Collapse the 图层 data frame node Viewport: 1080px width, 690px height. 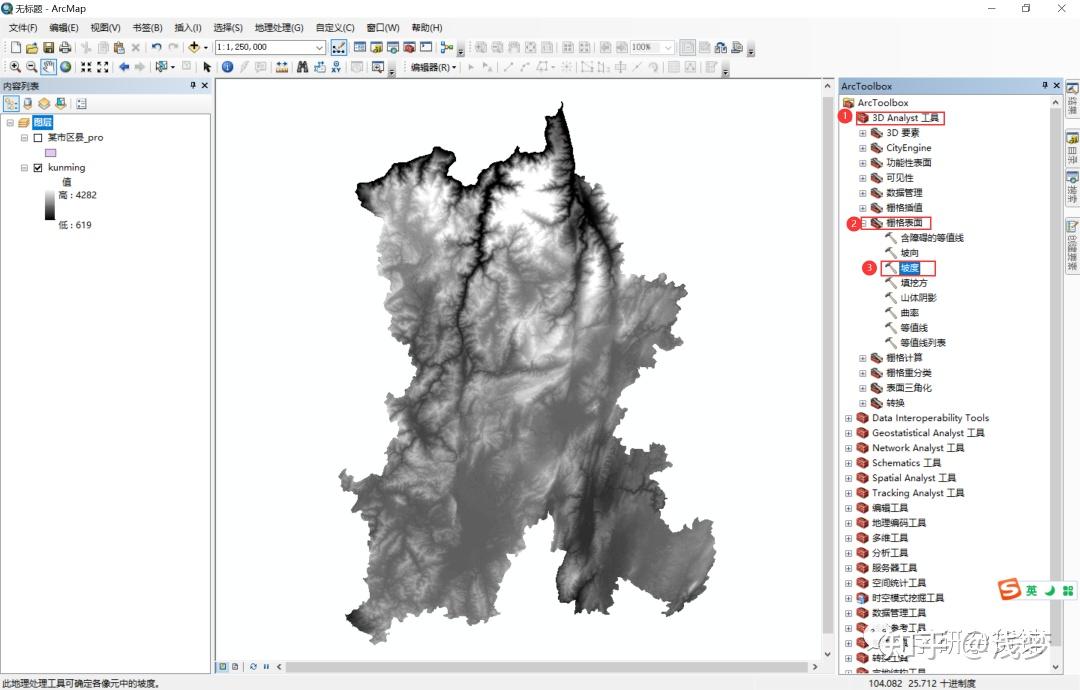[x=10, y=123]
